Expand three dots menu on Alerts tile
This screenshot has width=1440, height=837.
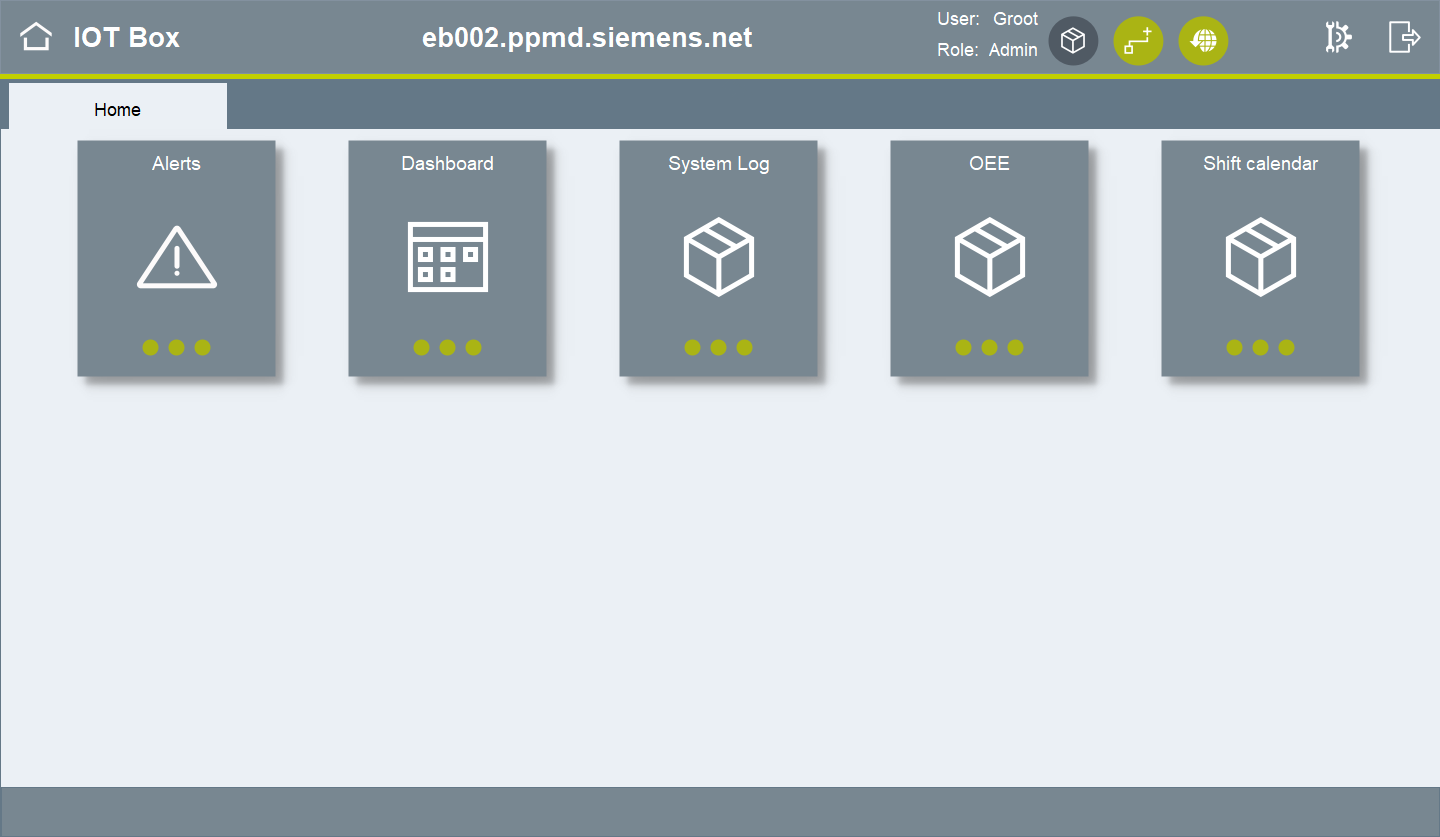tap(177, 348)
